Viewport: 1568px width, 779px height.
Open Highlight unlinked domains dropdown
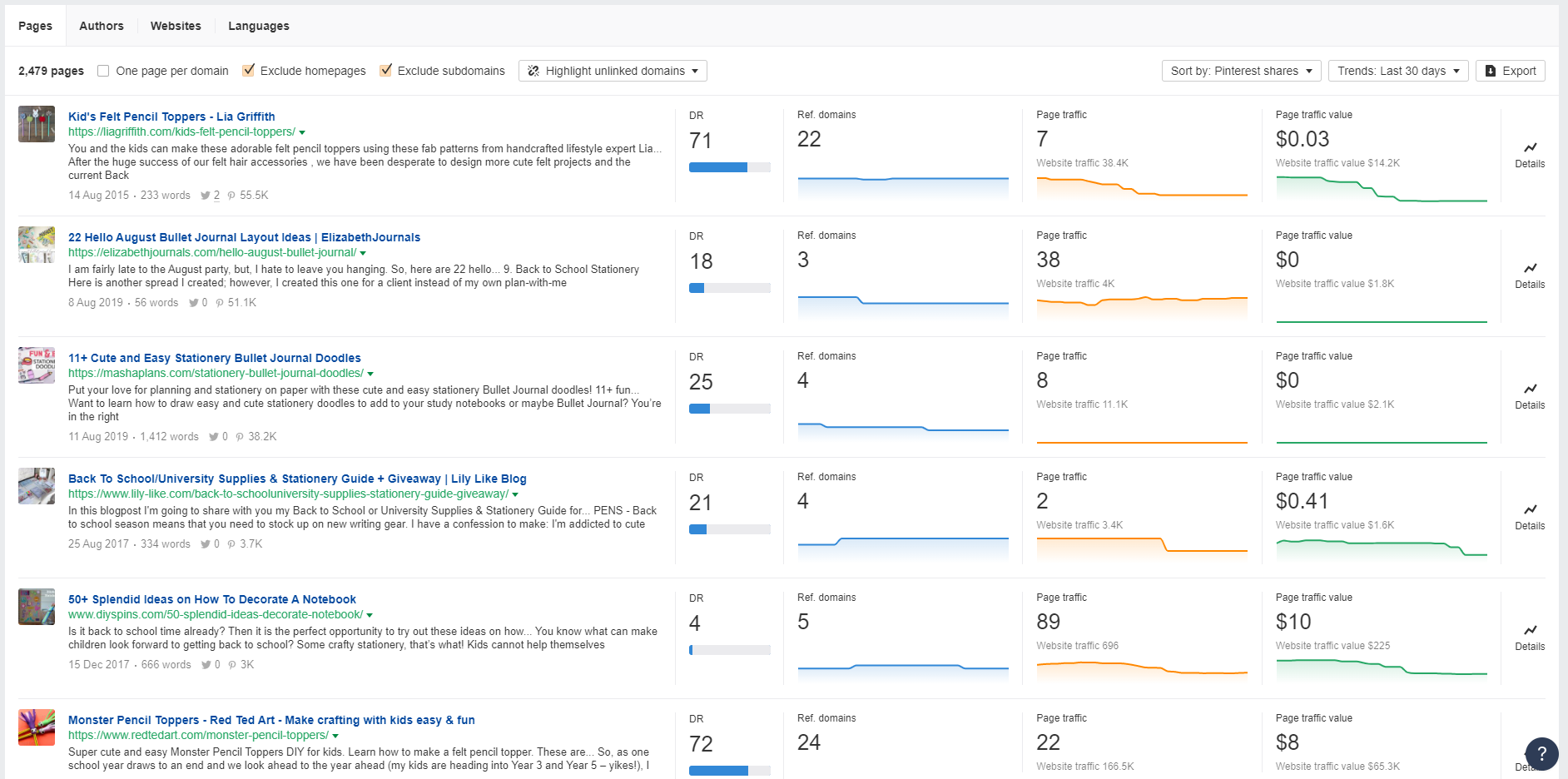coord(613,71)
